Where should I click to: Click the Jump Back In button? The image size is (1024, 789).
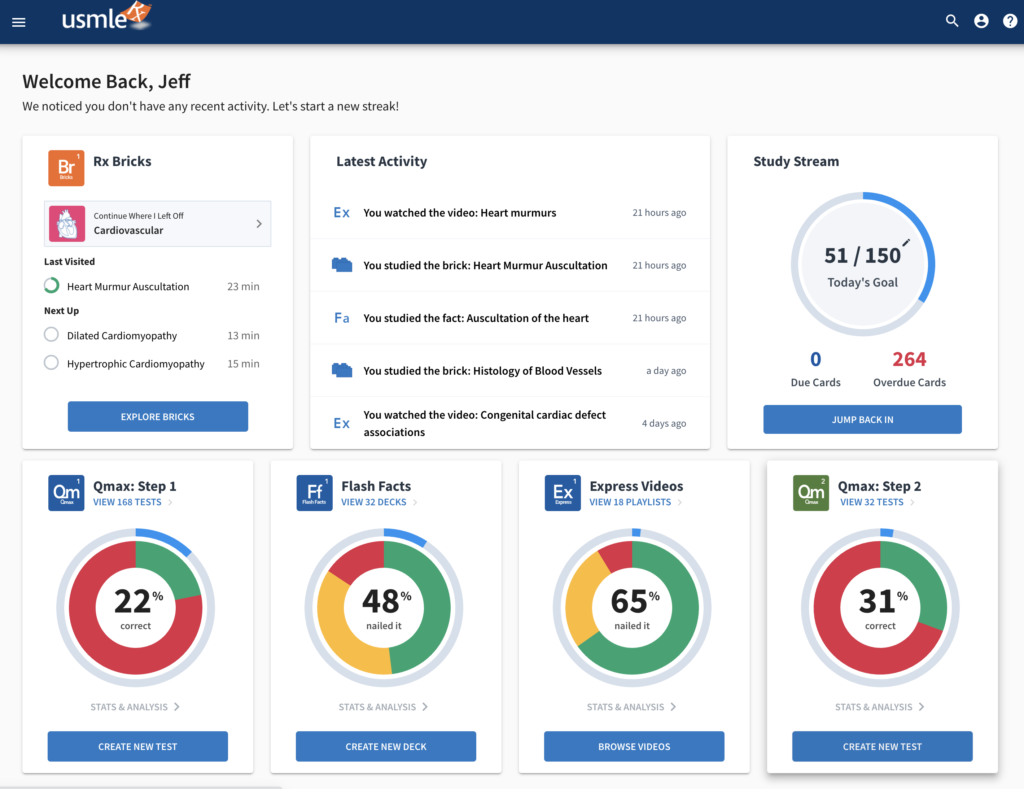tap(862, 419)
